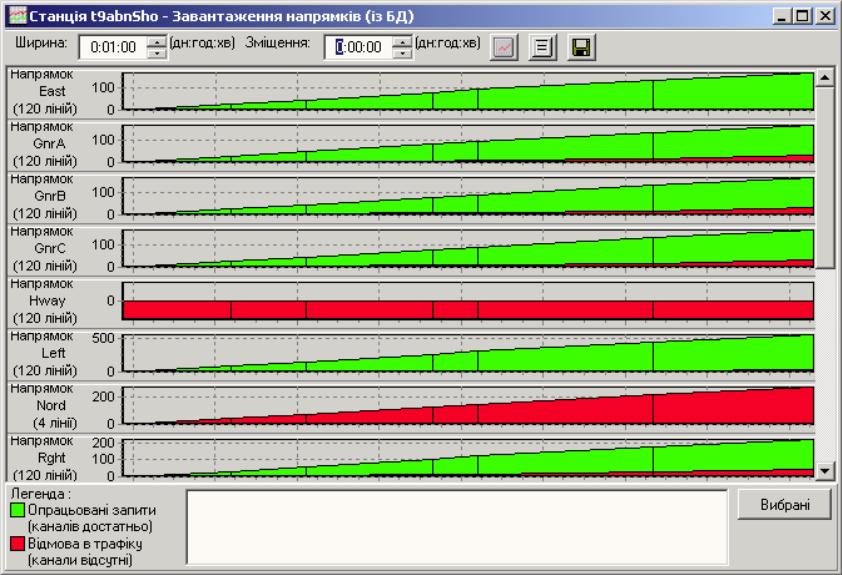Click the GnrC direction load chart
This screenshot has height=575, width=842.
[468, 248]
